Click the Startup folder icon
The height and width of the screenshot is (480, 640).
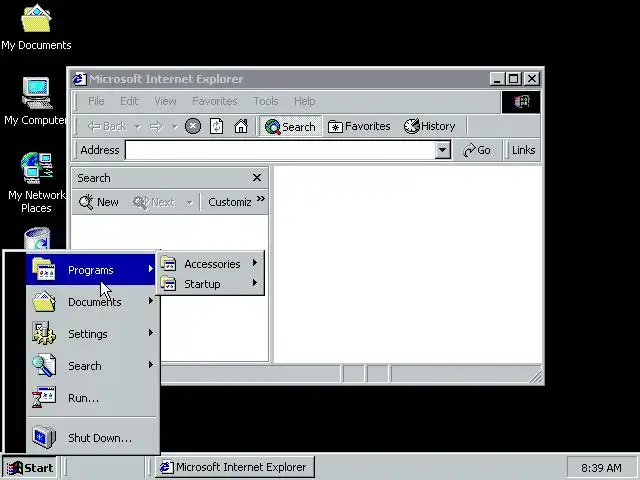click(168, 284)
